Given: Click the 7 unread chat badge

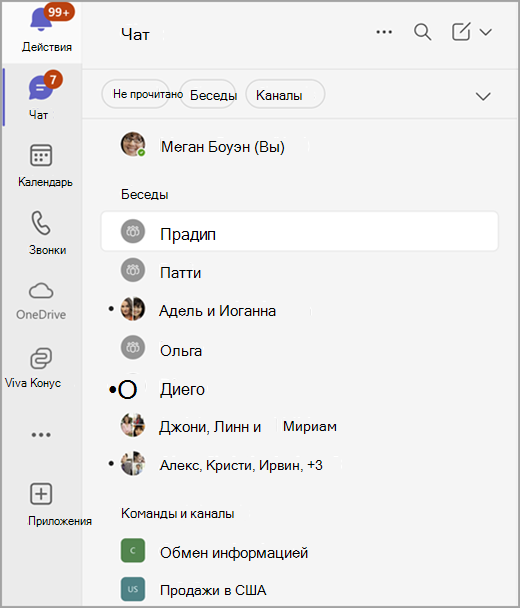Looking at the screenshot, I should 53,79.
